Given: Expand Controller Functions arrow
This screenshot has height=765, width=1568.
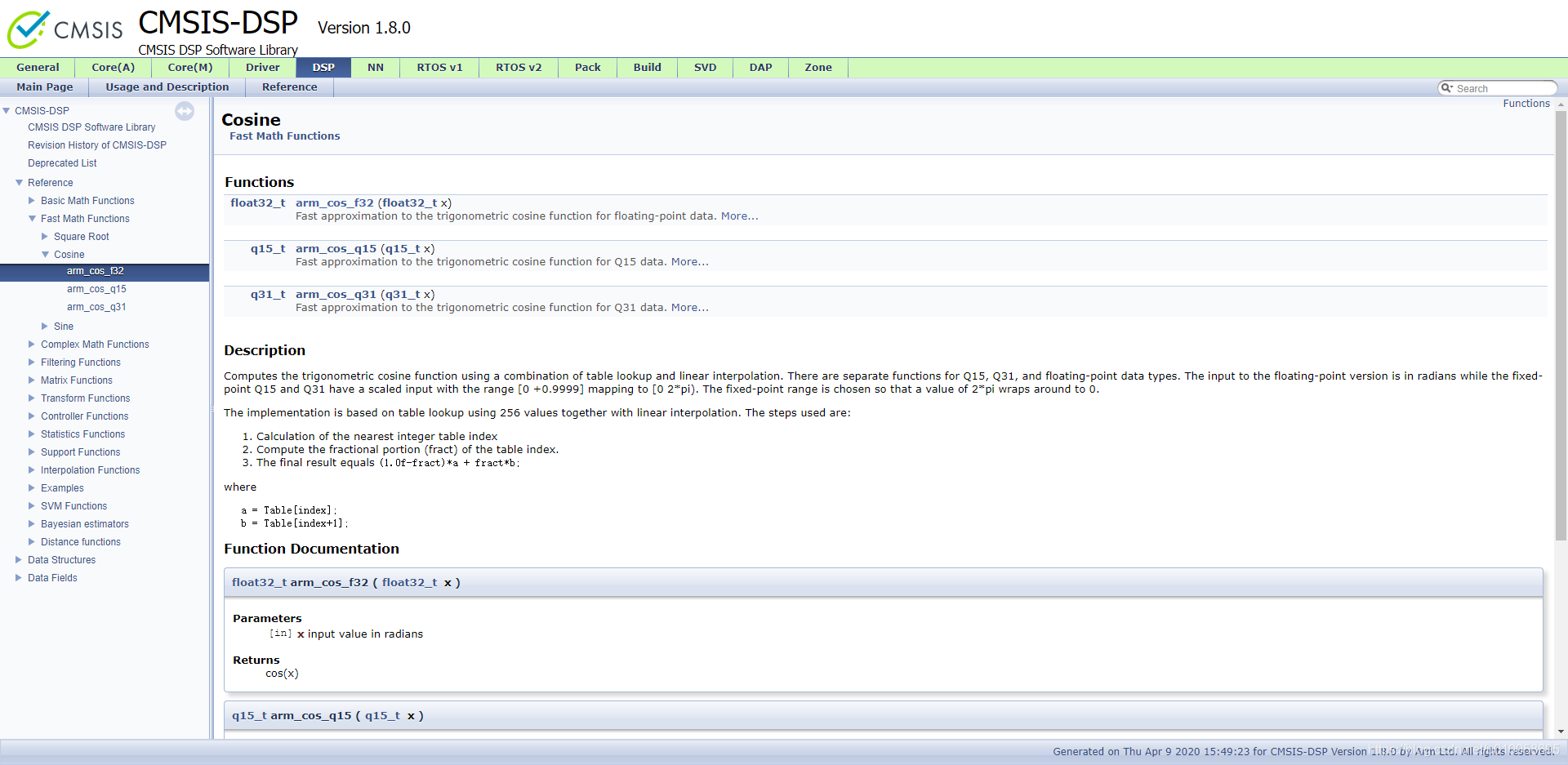Looking at the screenshot, I should [x=32, y=416].
